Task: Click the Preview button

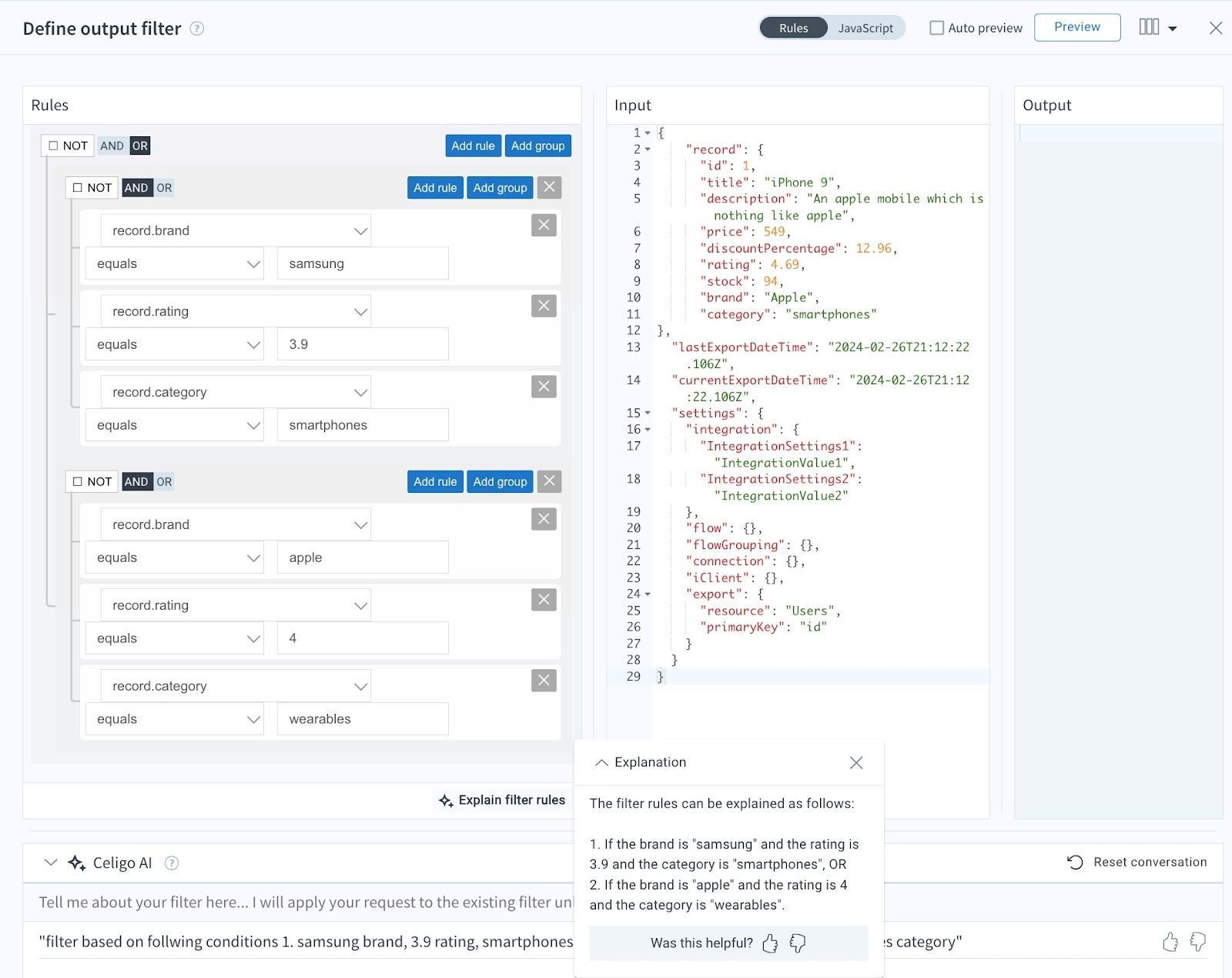Action: [x=1076, y=27]
